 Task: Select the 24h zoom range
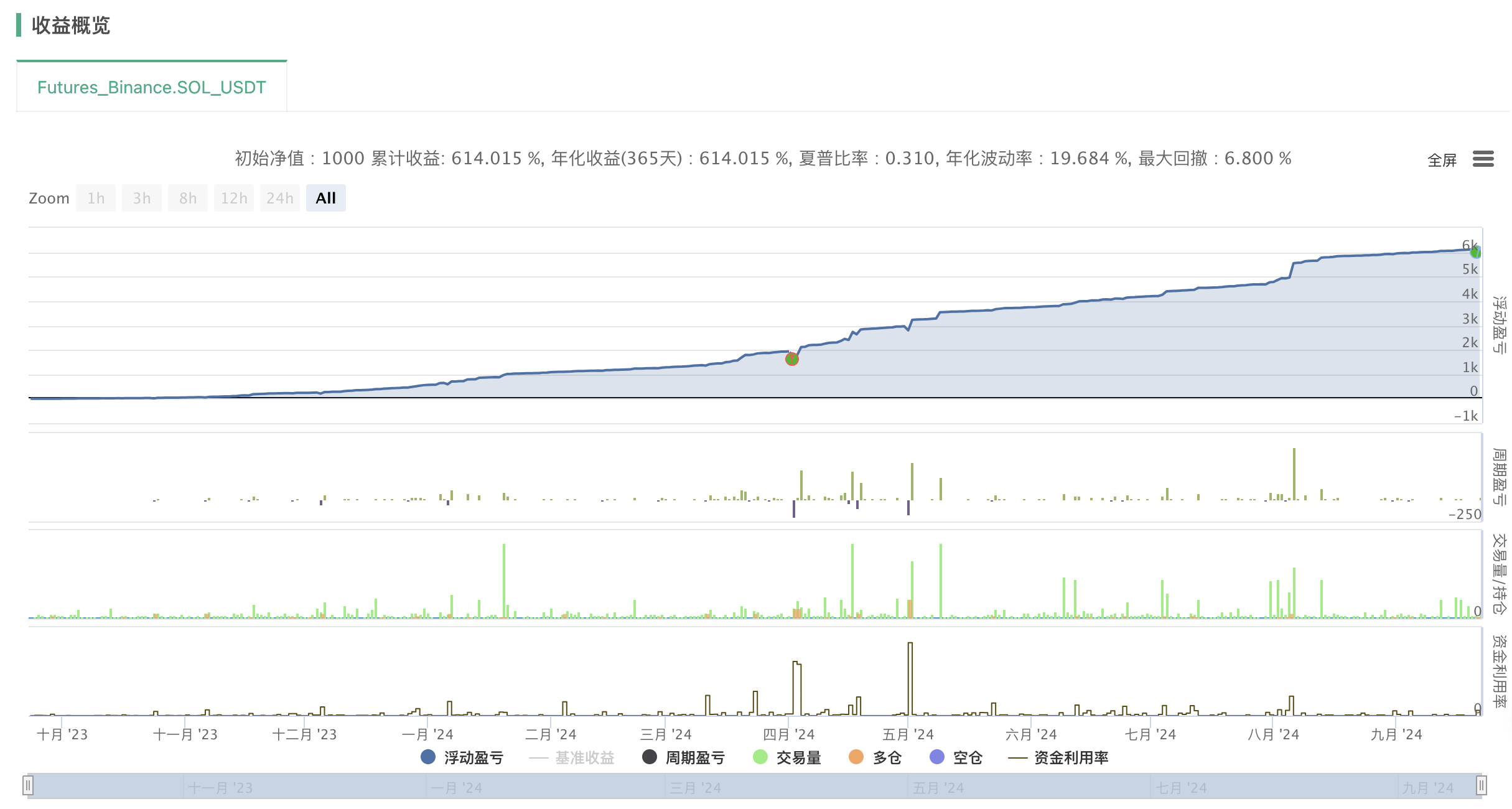pos(280,198)
